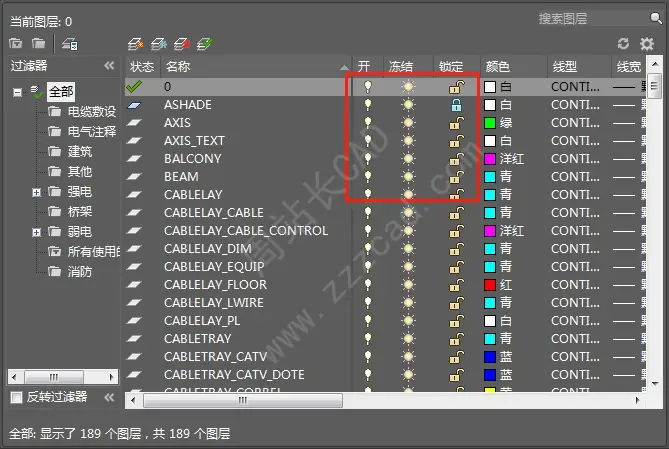Change linetype of the BEAM layer

(575, 177)
